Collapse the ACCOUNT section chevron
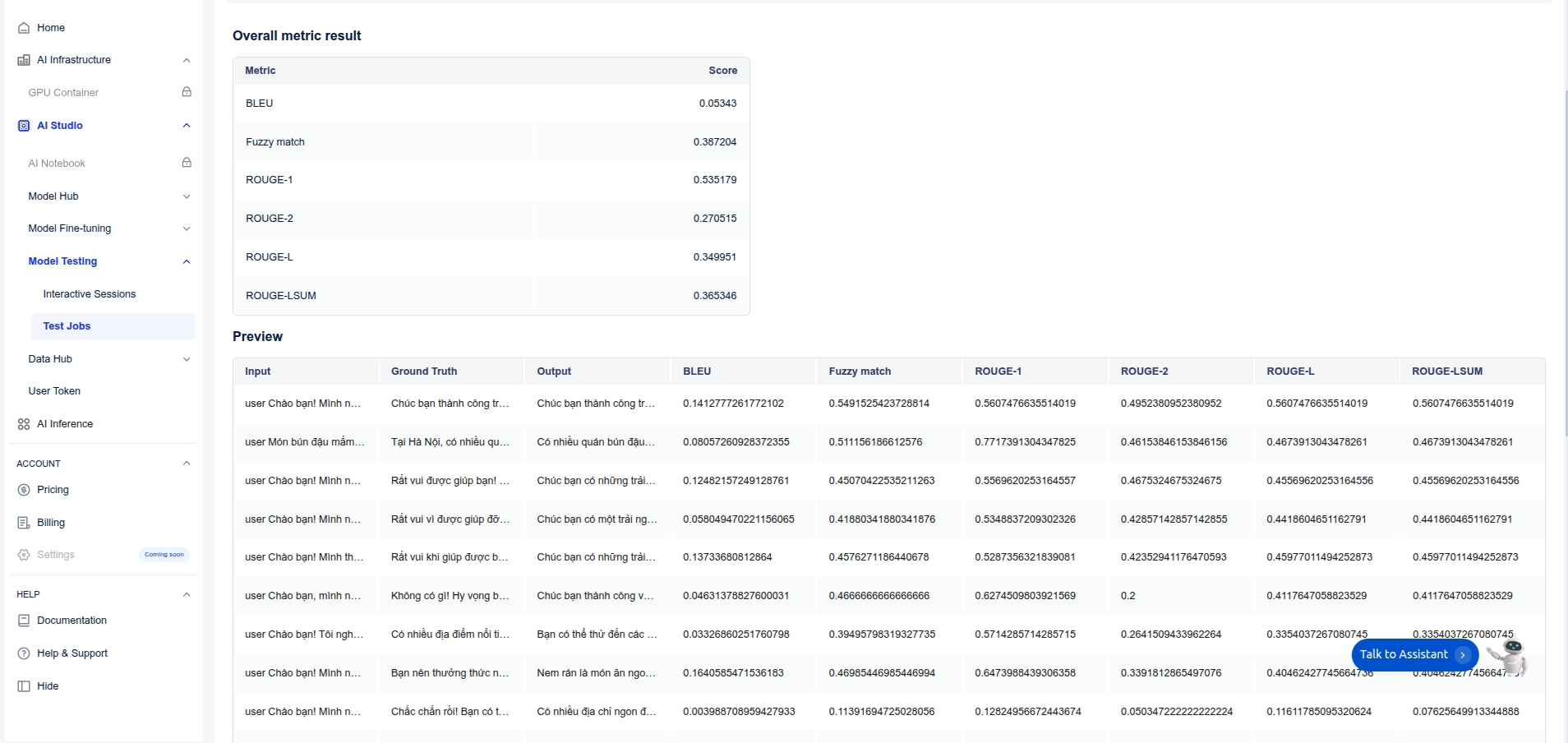The height and width of the screenshot is (743, 1568). pos(187,464)
